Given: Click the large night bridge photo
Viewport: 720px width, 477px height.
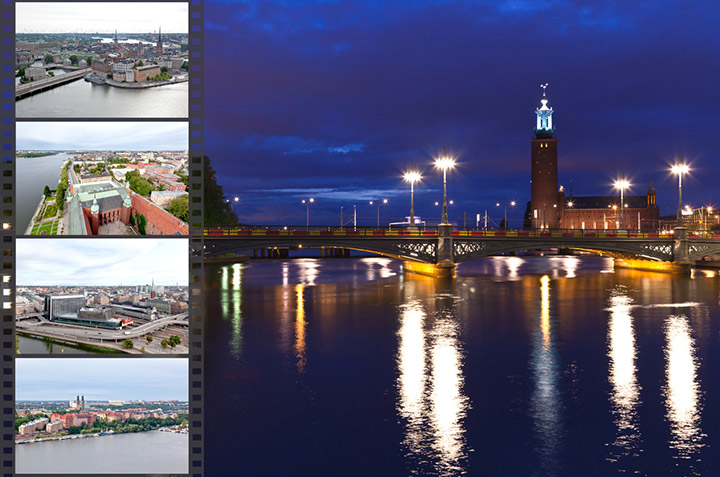Looking at the screenshot, I should coord(462,238).
